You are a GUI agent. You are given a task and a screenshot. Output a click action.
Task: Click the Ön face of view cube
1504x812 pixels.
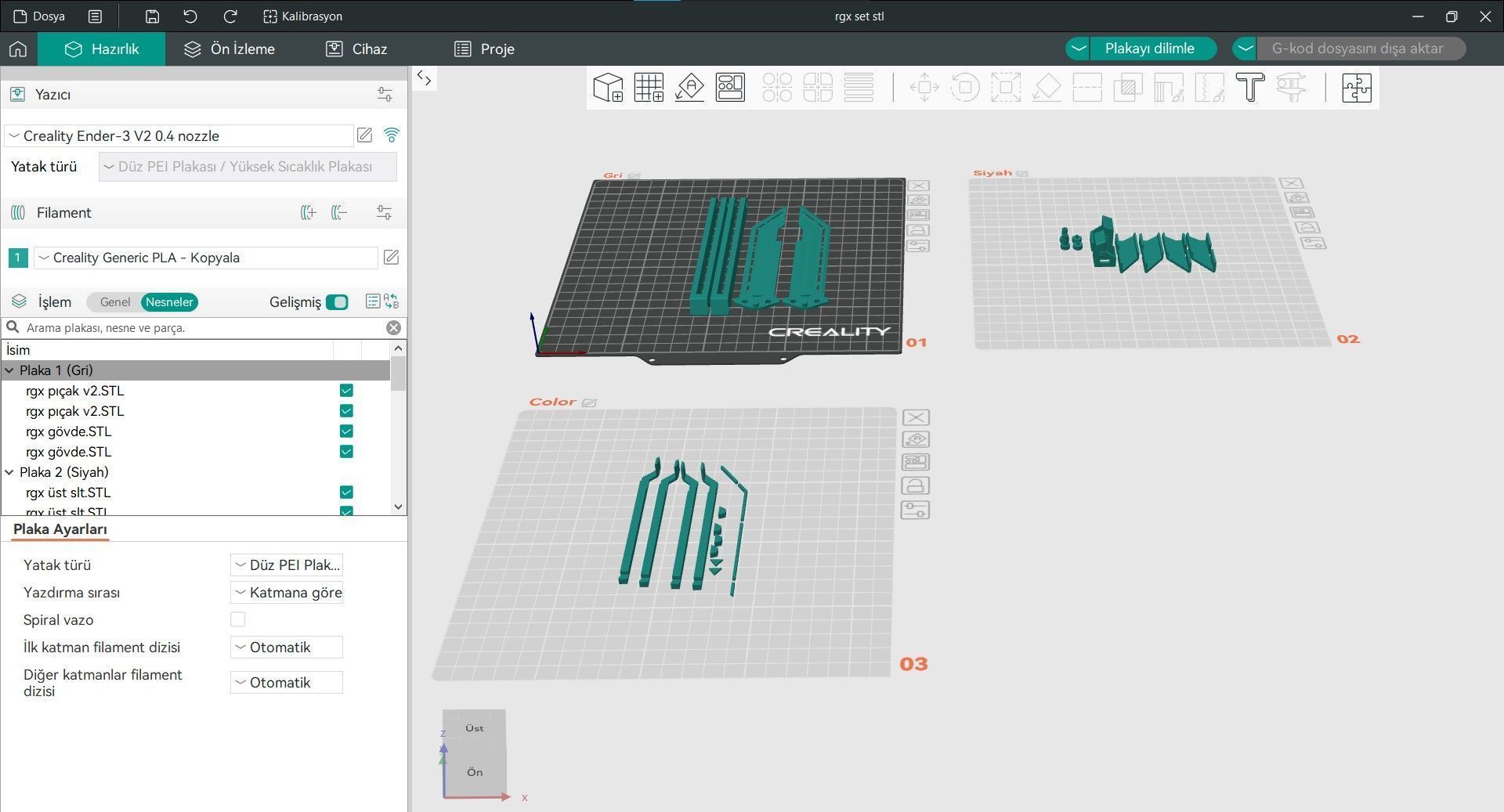click(475, 772)
